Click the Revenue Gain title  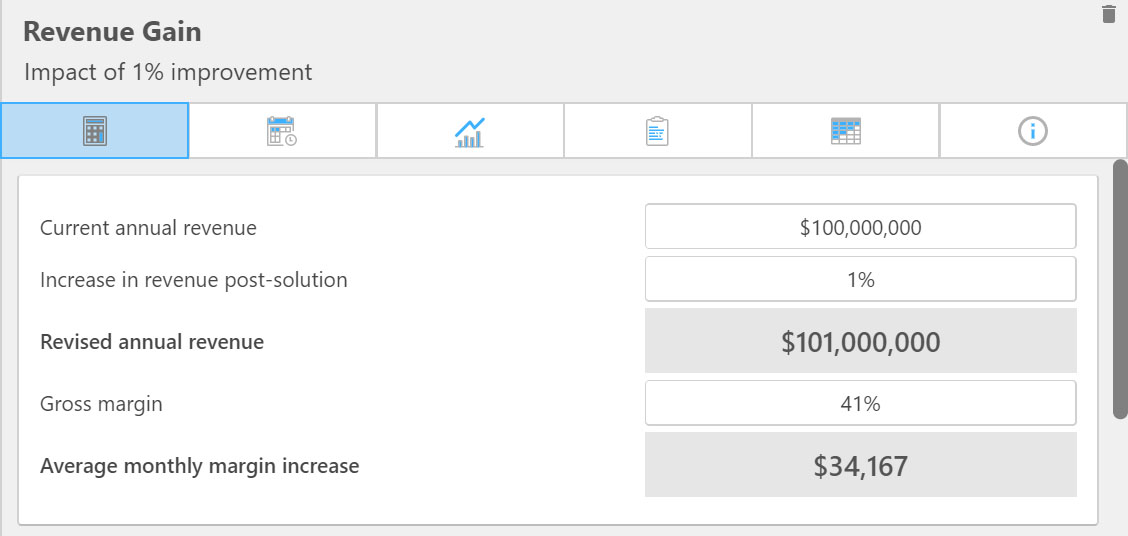pos(112,32)
